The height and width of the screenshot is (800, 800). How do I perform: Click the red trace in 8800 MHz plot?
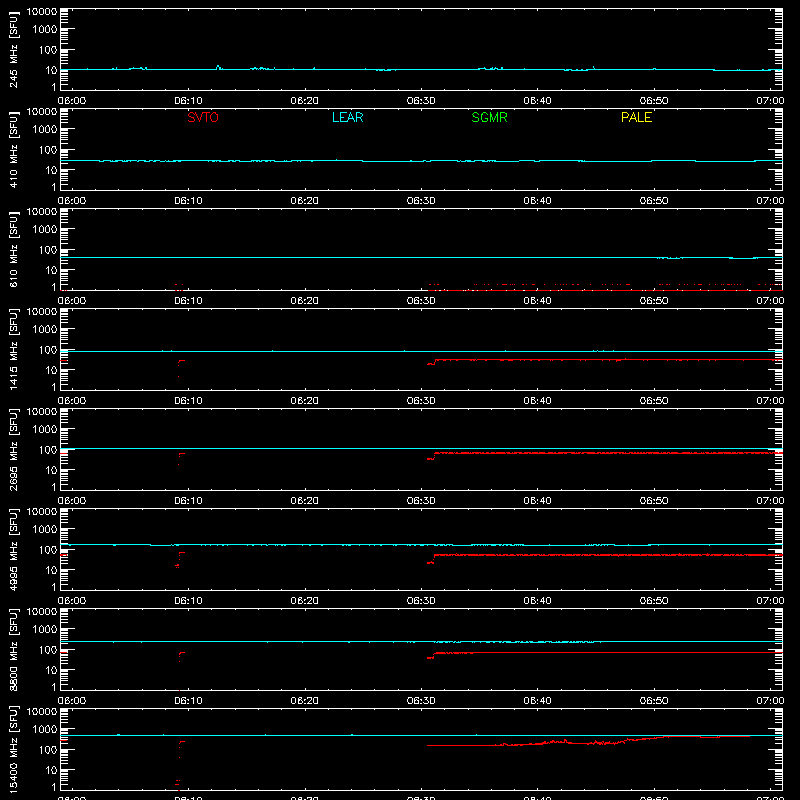tap(607, 653)
